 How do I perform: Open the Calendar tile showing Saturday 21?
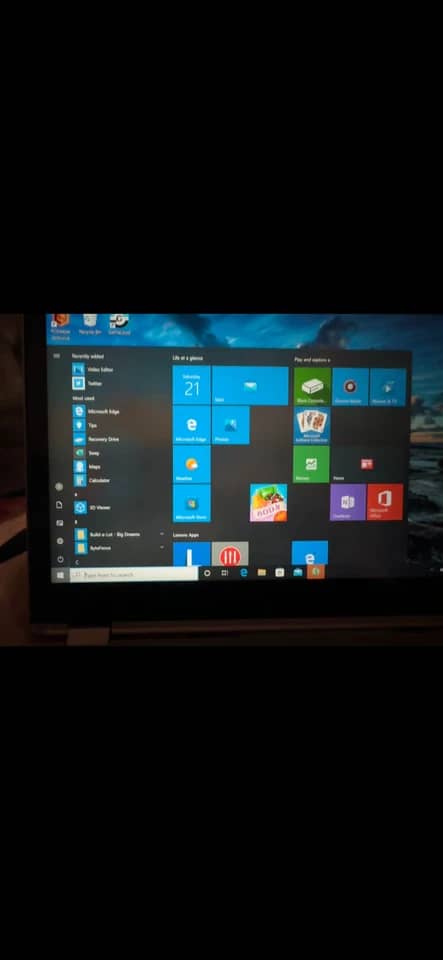(x=191, y=385)
